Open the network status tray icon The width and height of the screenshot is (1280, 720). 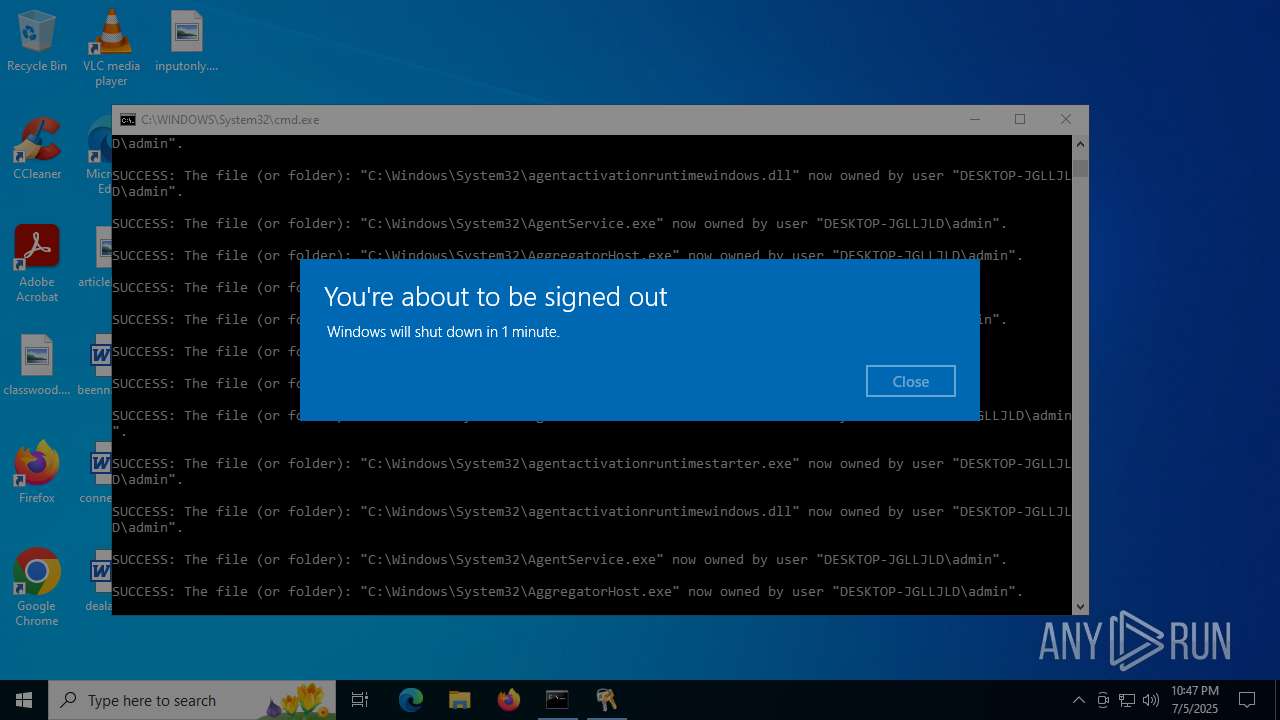click(x=1127, y=700)
